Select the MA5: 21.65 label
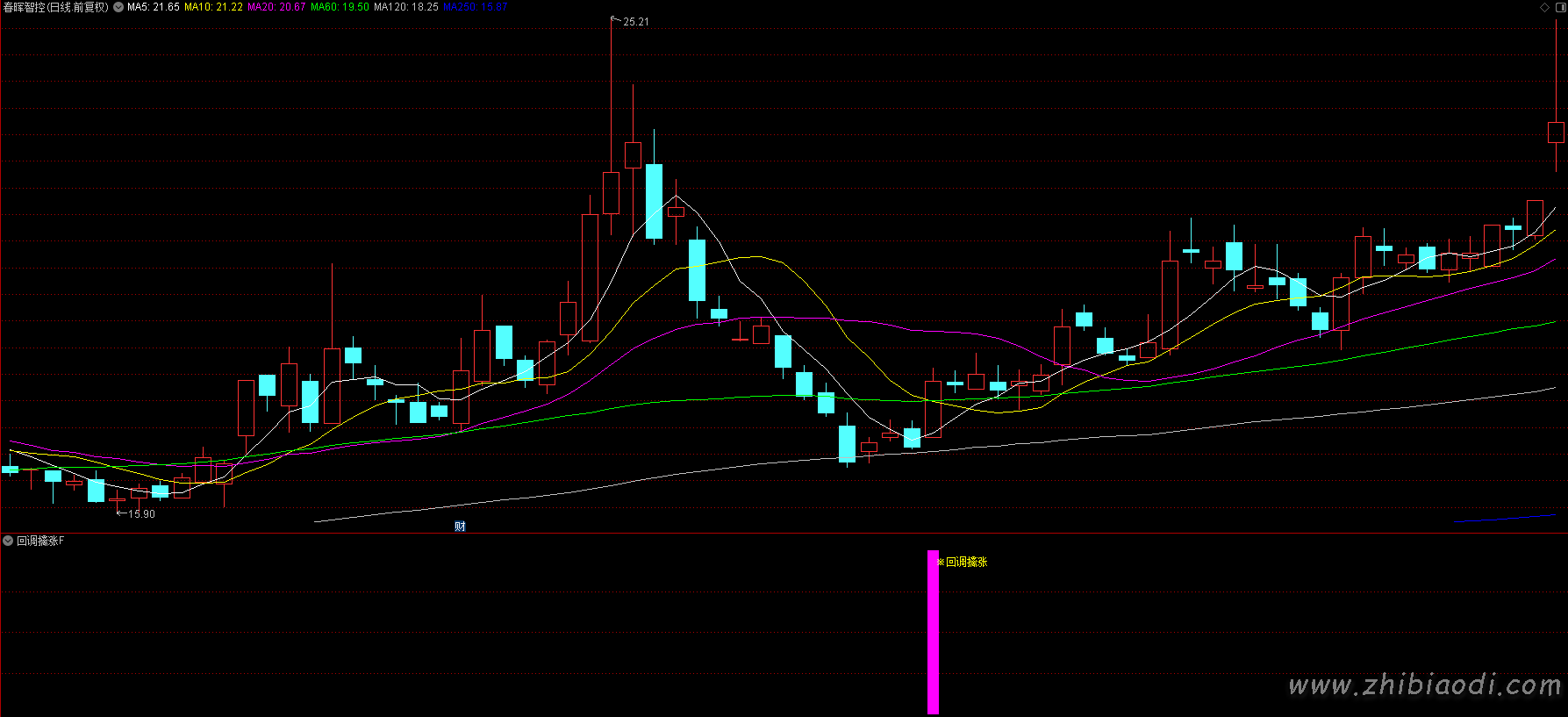 (x=154, y=7)
